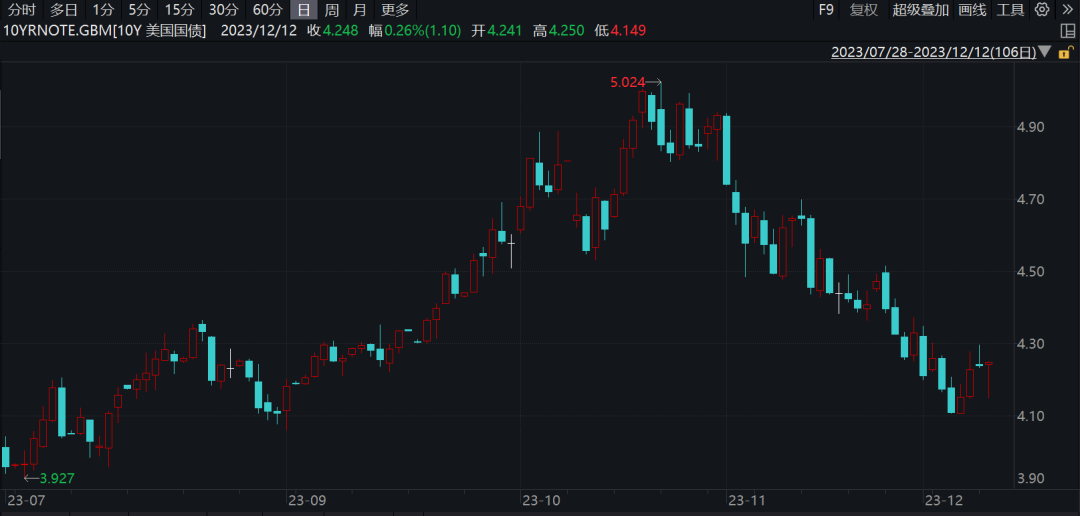Select the 60分 interval tab
1080x516 pixels.
click(x=267, y=10)
